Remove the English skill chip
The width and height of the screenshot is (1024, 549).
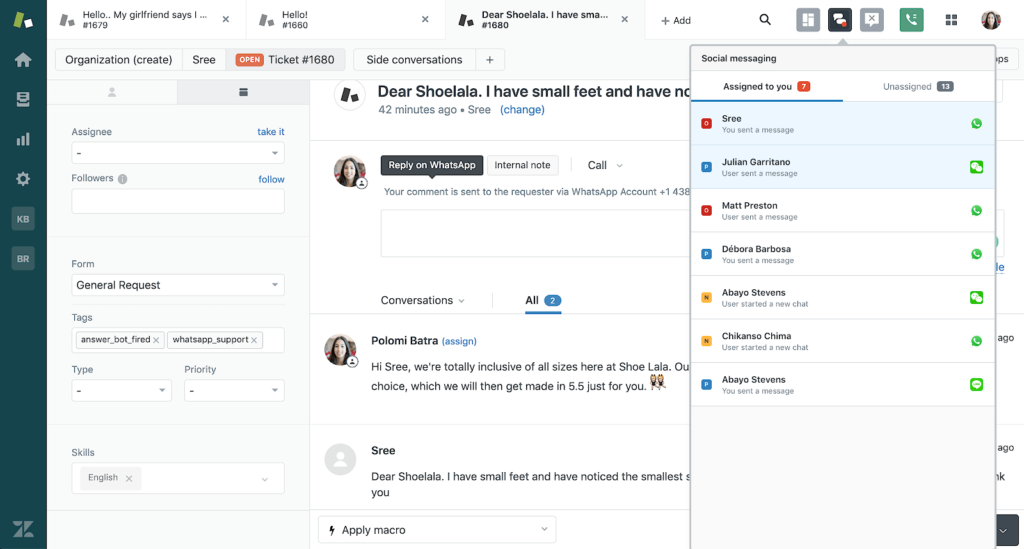click(x=128, y=478)
